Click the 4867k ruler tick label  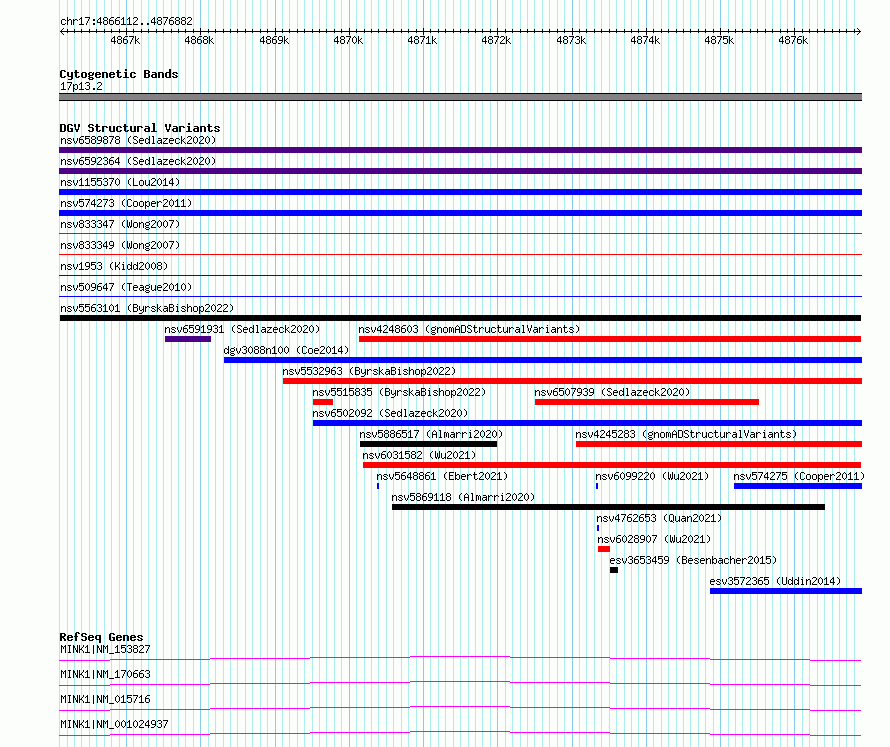click(125, 40)
